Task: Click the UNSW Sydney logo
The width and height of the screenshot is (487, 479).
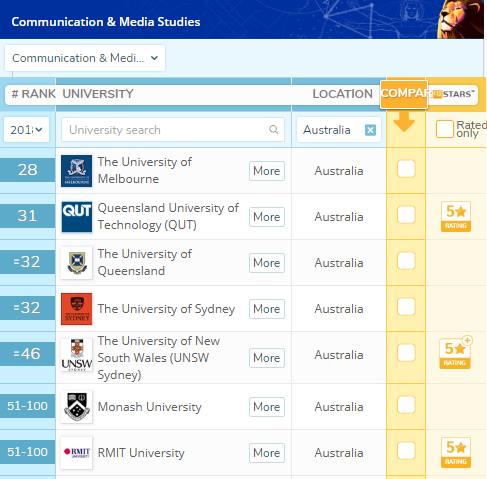Action: [76, 355]
